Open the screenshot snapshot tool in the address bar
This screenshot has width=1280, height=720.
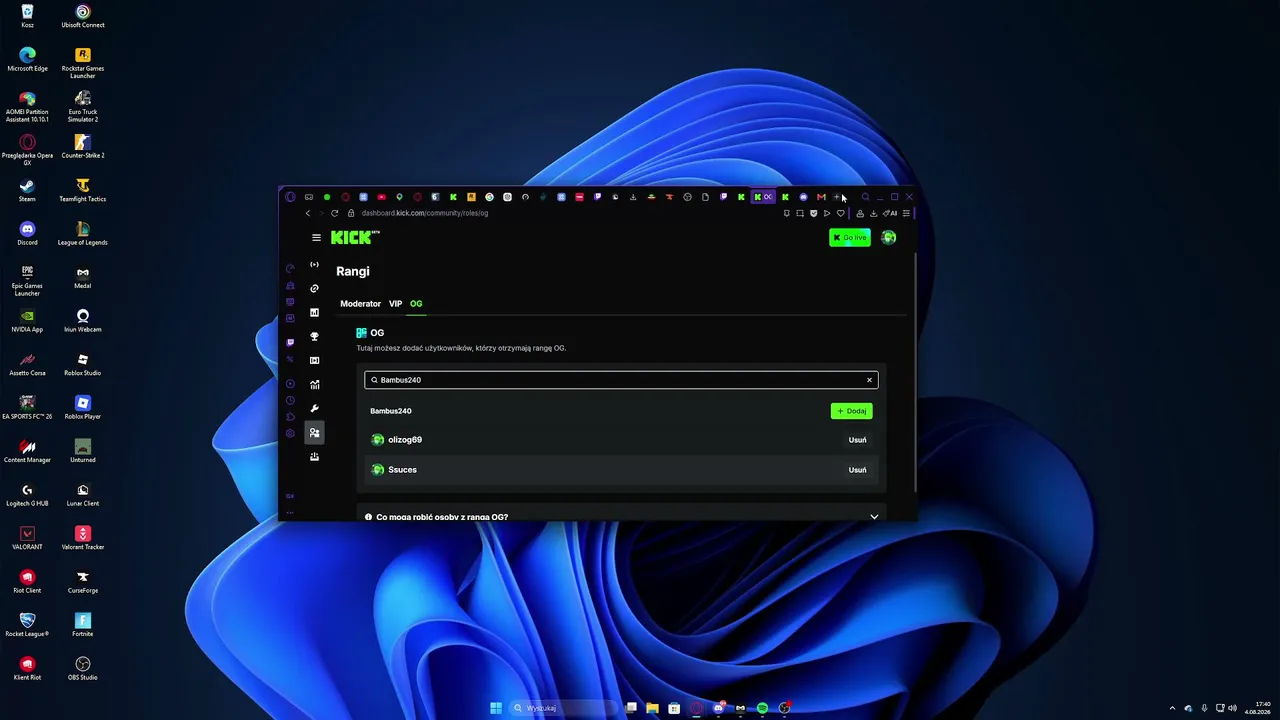point(799,213)
